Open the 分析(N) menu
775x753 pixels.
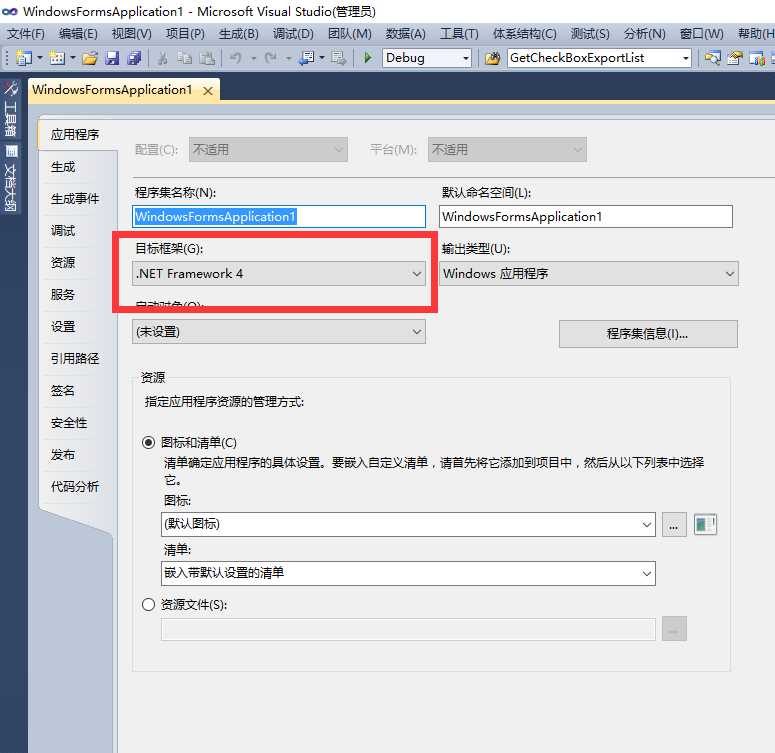point(645,34)
